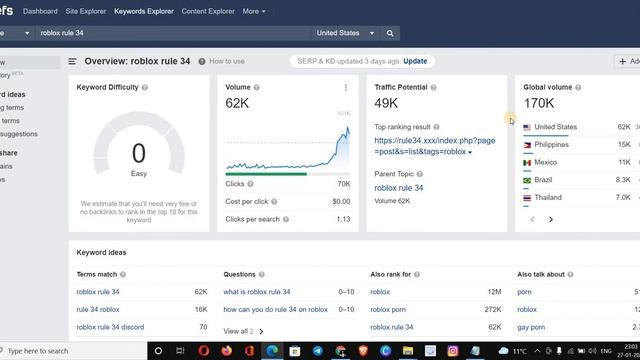The height and width of the screenshot is (360, 640).
Task: Open Also rank for keyword roblox, 12M
Action: coord(380,292)
